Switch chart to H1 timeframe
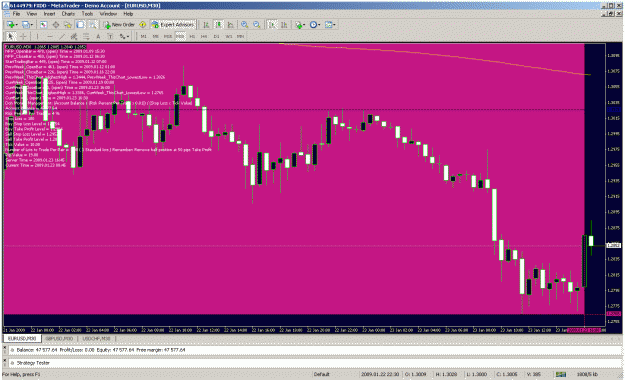This screenshot has height=380, width=625. 192,36
